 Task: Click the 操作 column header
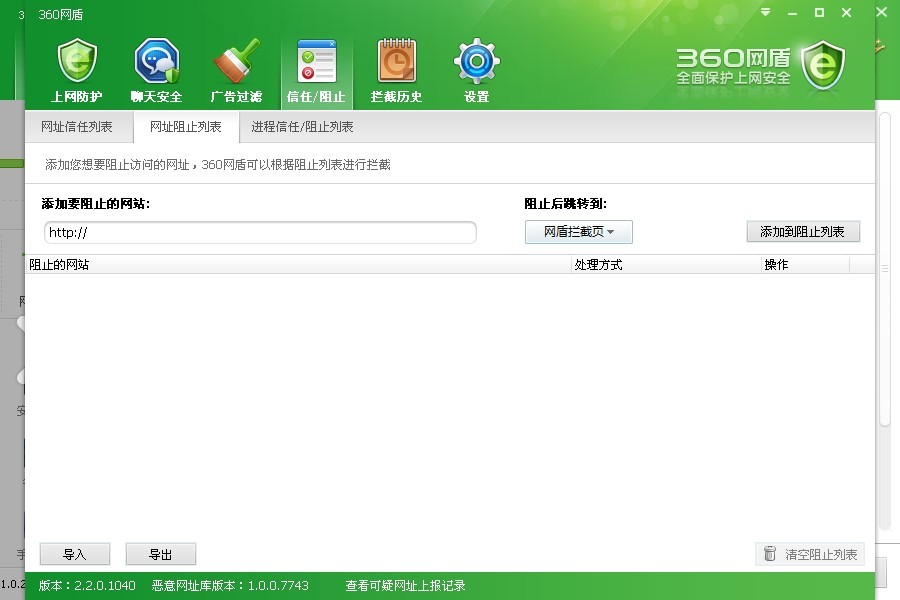pos(805,265)
